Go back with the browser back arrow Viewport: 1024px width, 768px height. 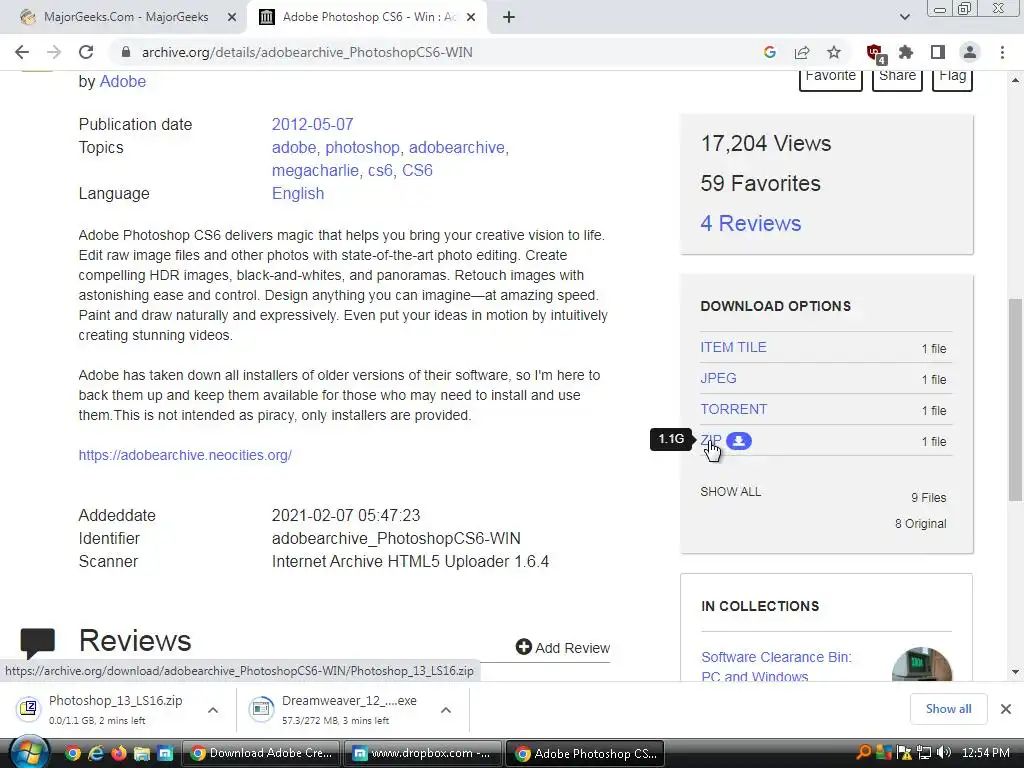click(x=22, y=52)
